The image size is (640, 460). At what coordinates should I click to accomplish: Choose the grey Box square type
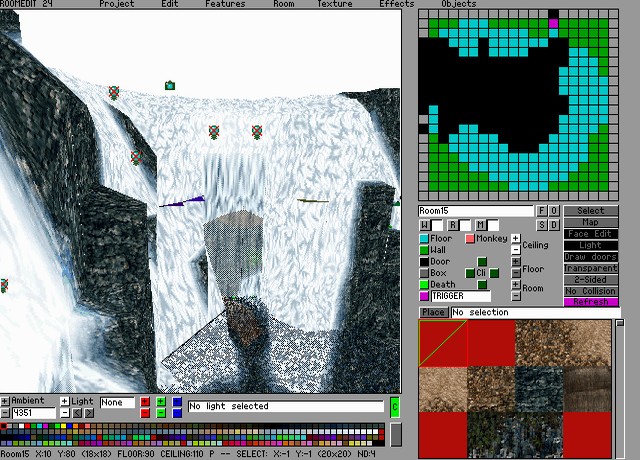(424, 273)
